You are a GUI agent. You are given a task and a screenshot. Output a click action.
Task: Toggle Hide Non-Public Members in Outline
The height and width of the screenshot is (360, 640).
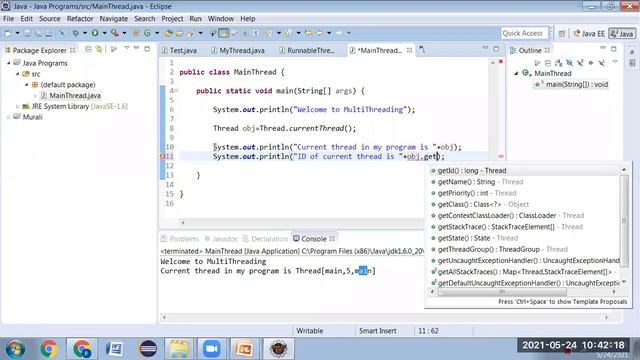click(x=591, y=63)
